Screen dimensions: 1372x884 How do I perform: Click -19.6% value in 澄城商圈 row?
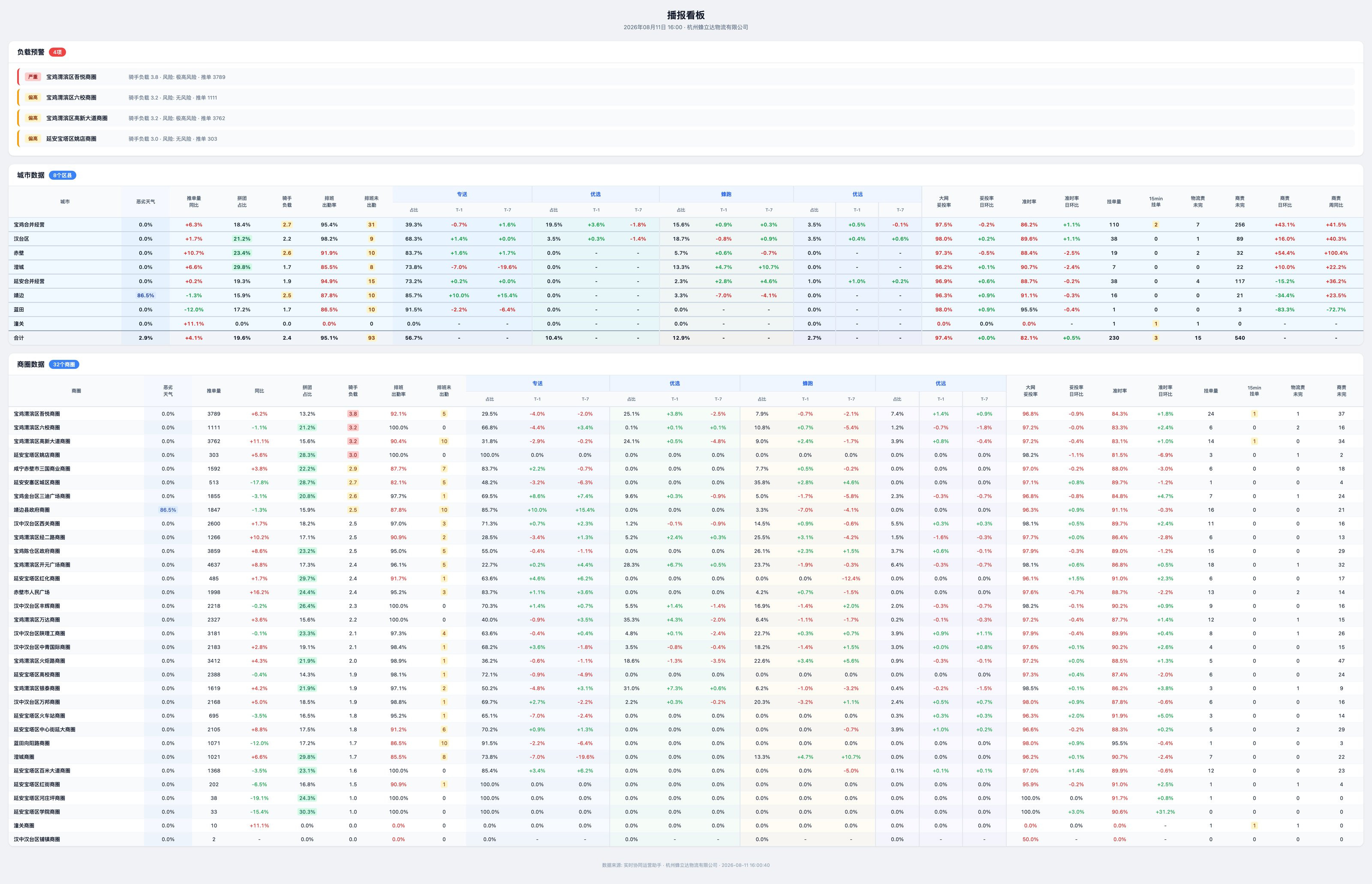585,757
